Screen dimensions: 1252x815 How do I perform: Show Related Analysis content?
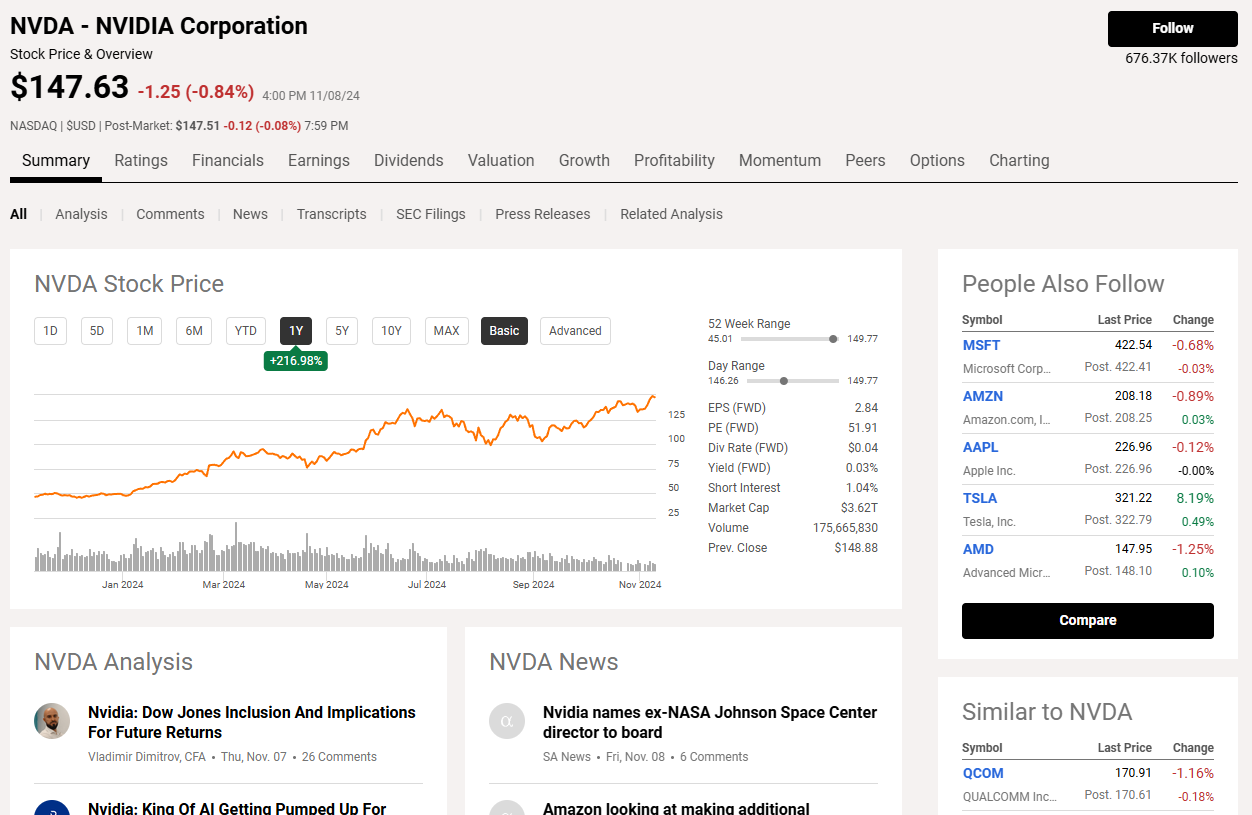click(671, 214)
